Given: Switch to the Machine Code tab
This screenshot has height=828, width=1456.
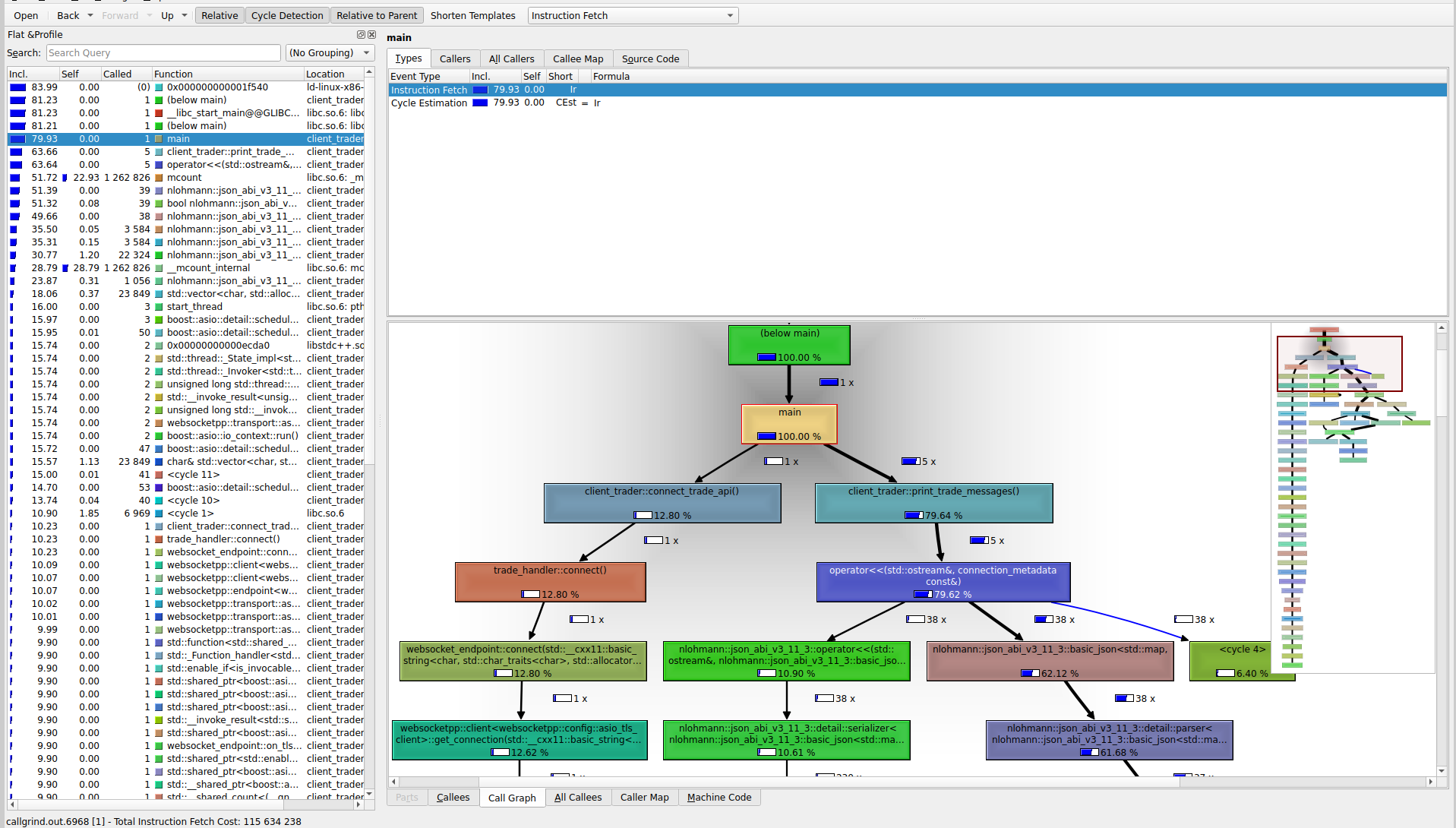Looking at the screenshot, I should coord(719,797).
